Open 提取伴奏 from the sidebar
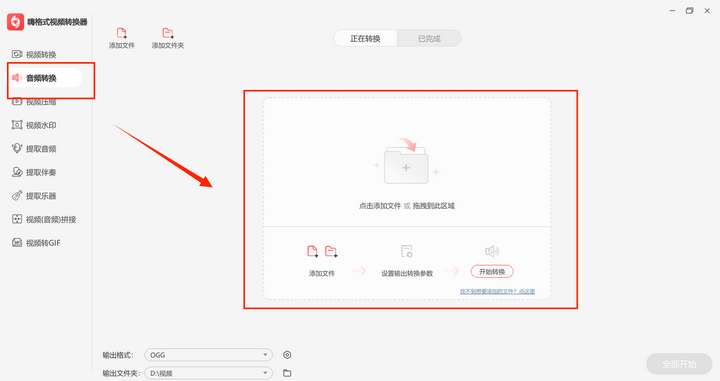The width and height of the screenshot is (720, 381). tap(34, 173)
